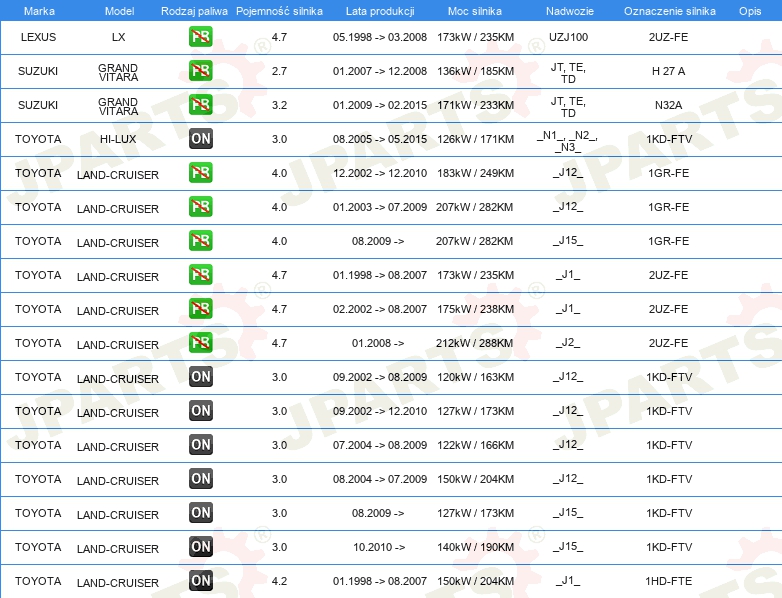This screenshot has height=598, width=782.
Task: Click the Opis column header
Action: [x=750, y=11]
